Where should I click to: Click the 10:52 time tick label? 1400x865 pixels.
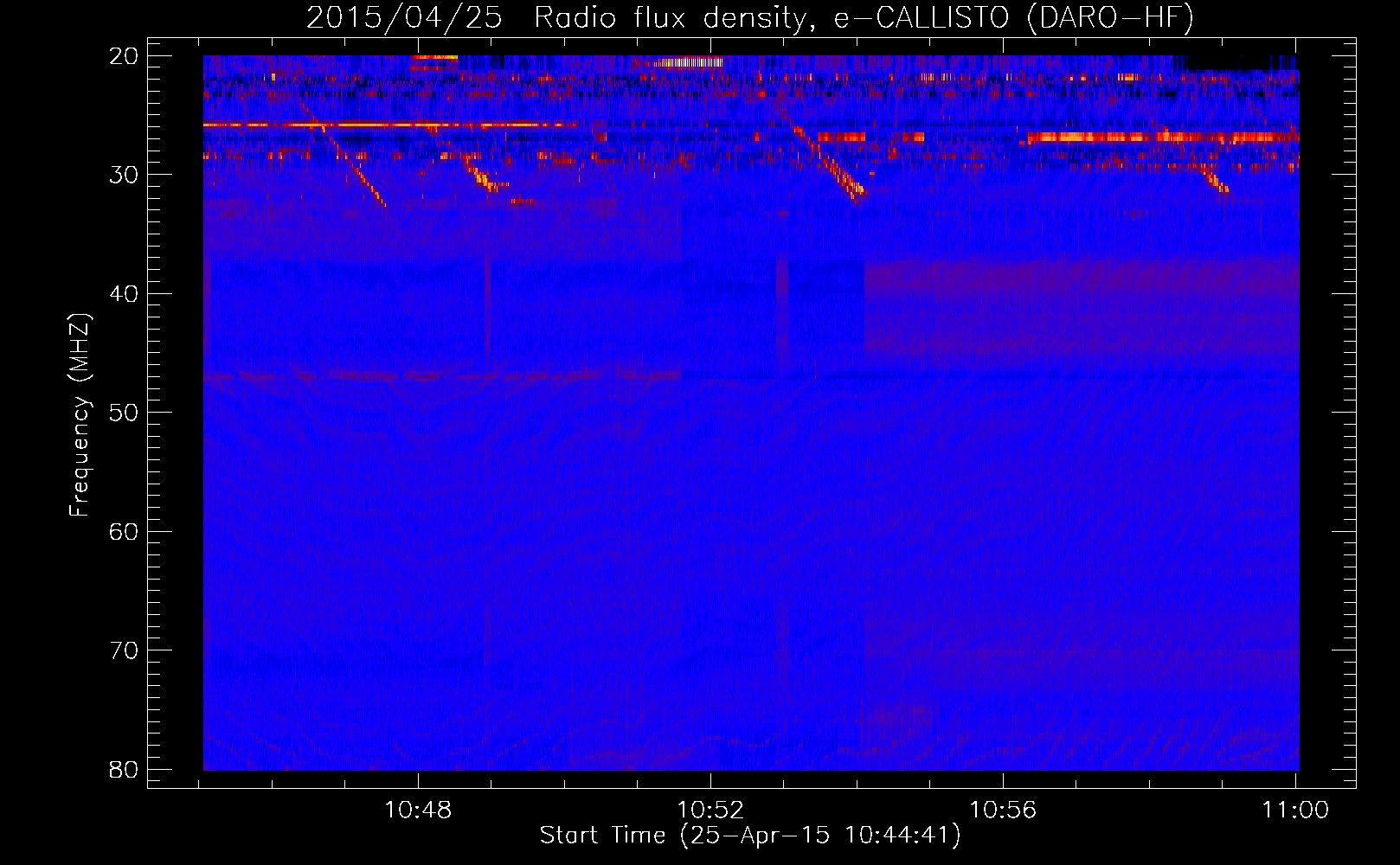tap(710, 811)
